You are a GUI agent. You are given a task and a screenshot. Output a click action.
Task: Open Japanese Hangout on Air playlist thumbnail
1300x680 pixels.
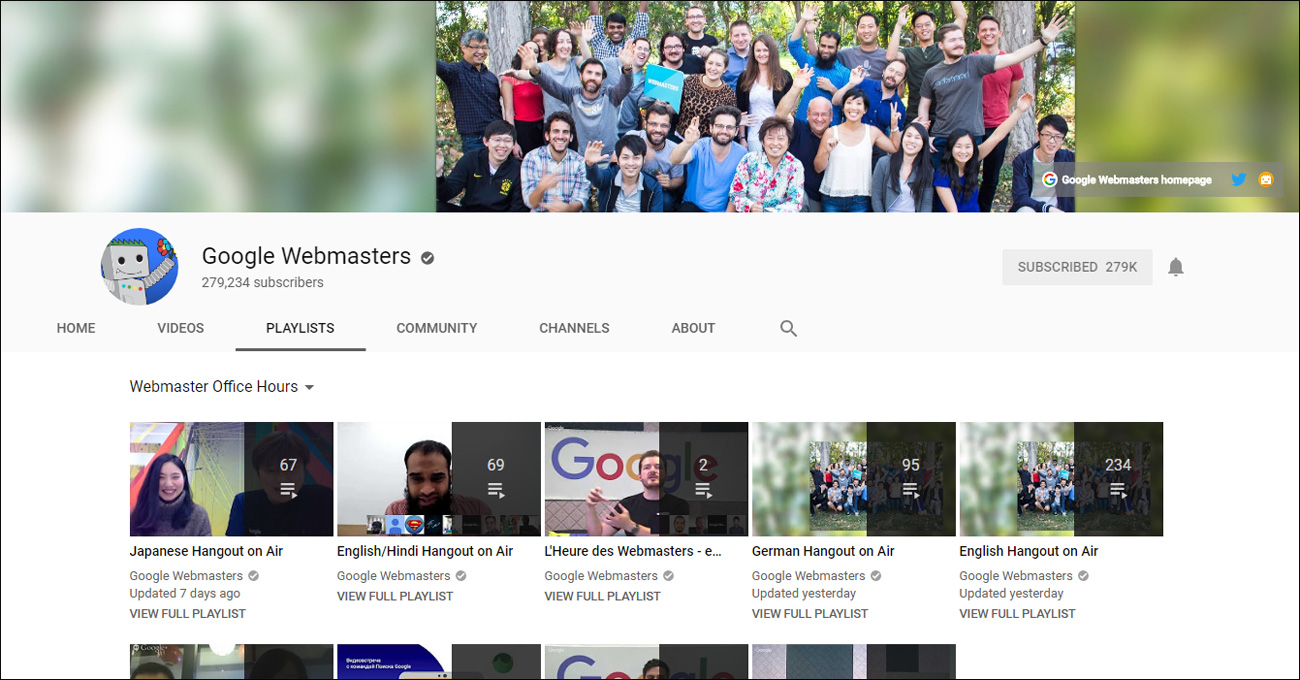coord(231,479)
